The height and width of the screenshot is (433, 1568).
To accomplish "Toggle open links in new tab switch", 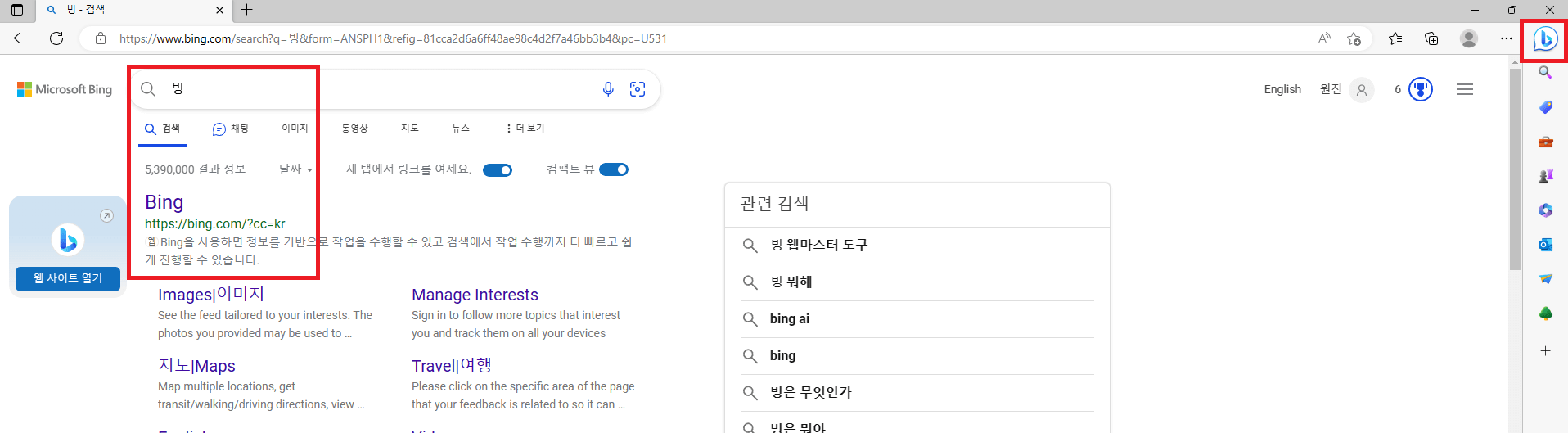I will pyautogui.click(x=498, y=170).
